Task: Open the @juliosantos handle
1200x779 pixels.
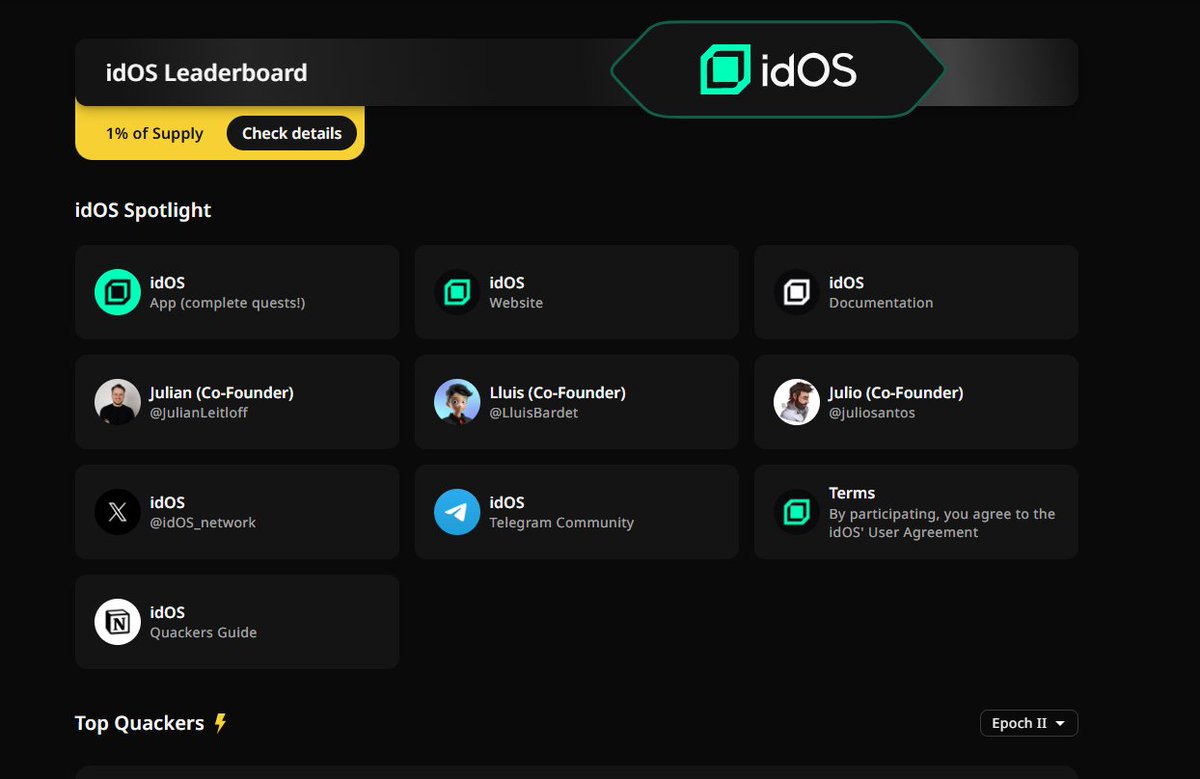Action: click(x=872, y=413)
